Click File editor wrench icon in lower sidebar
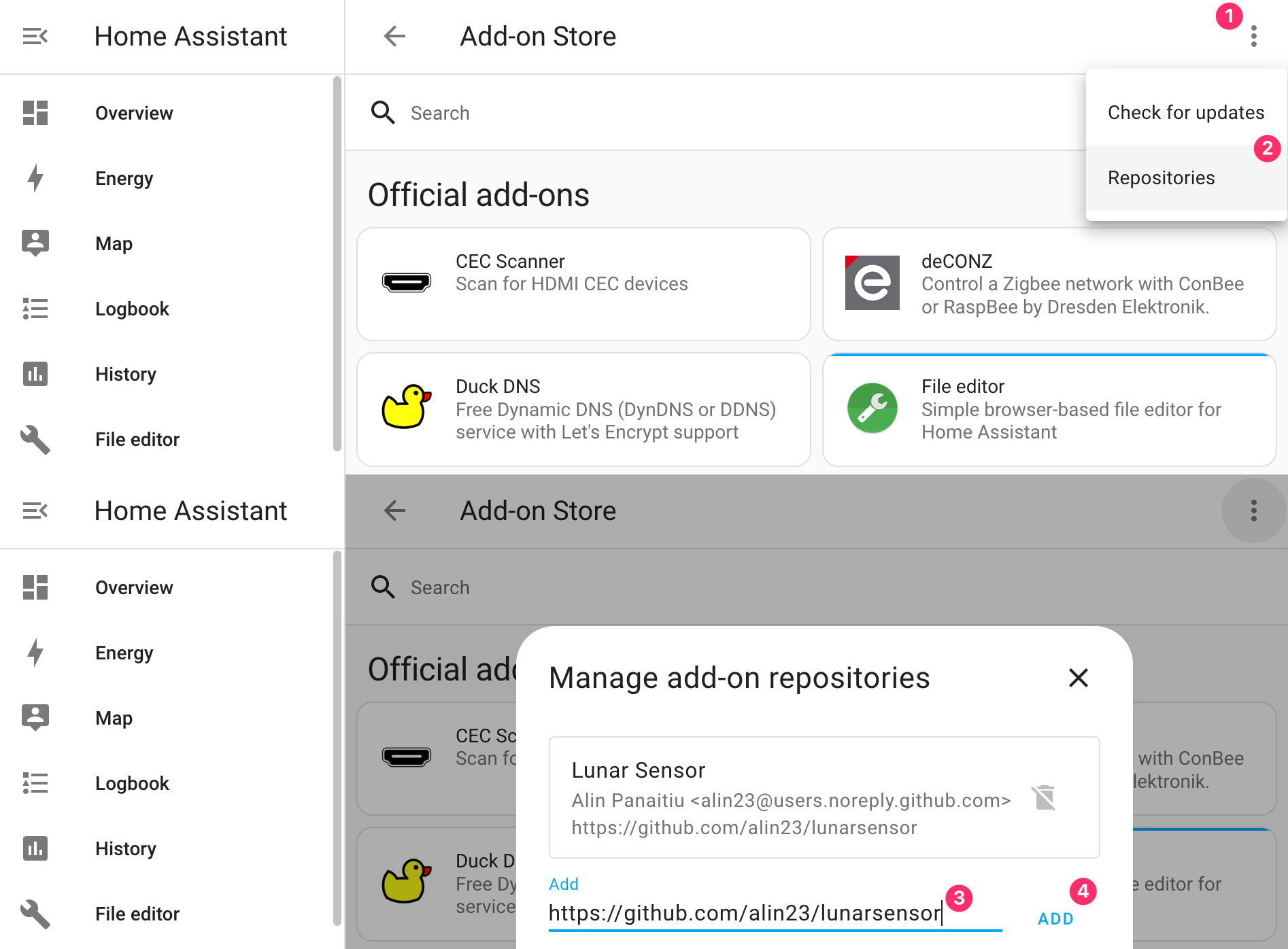 pyautogui.click(x=35, y=914)
